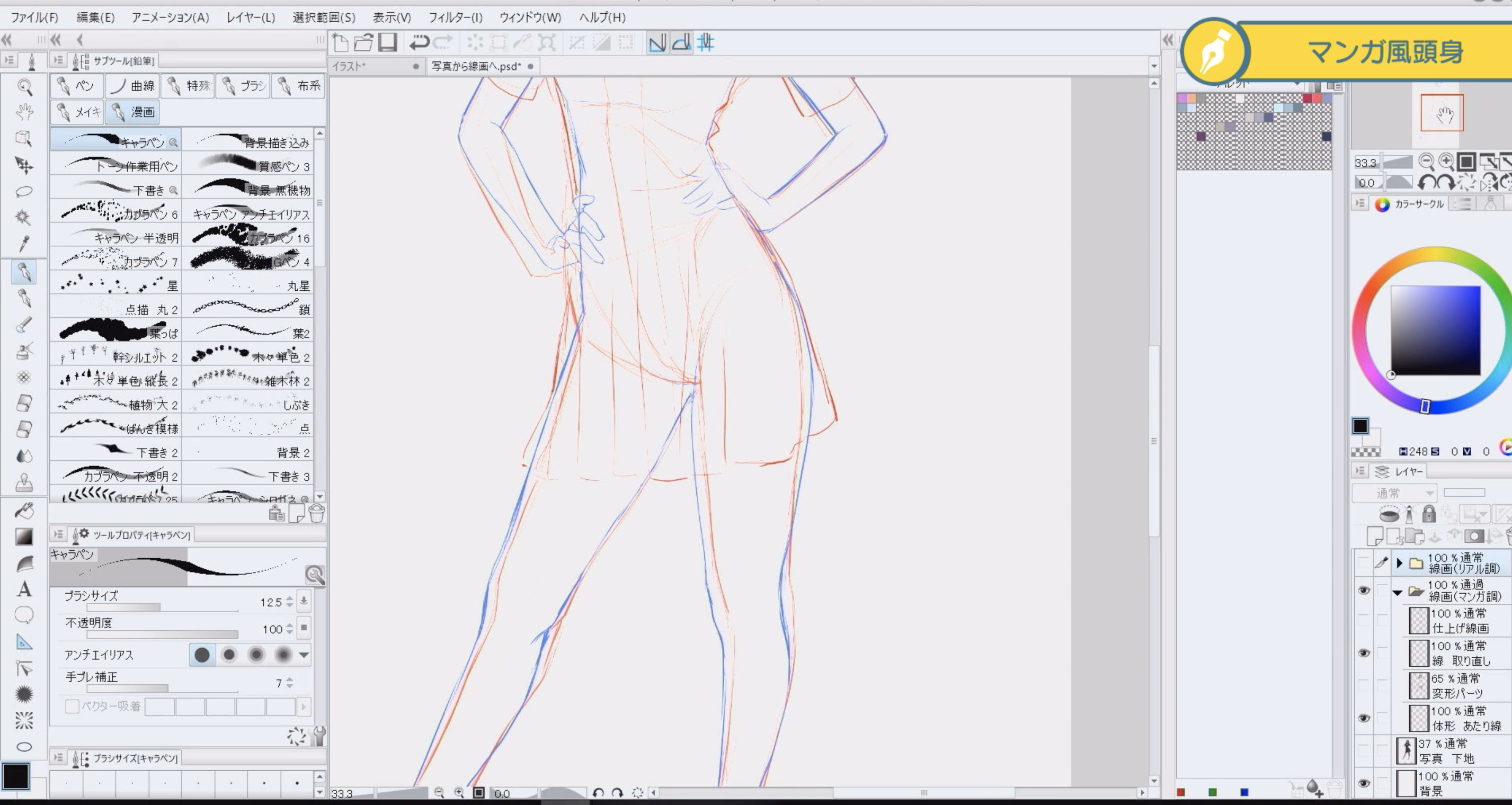1512x805 pixels.
Task: Hide the 背景 layer visibility eye
Action: 1365,782
